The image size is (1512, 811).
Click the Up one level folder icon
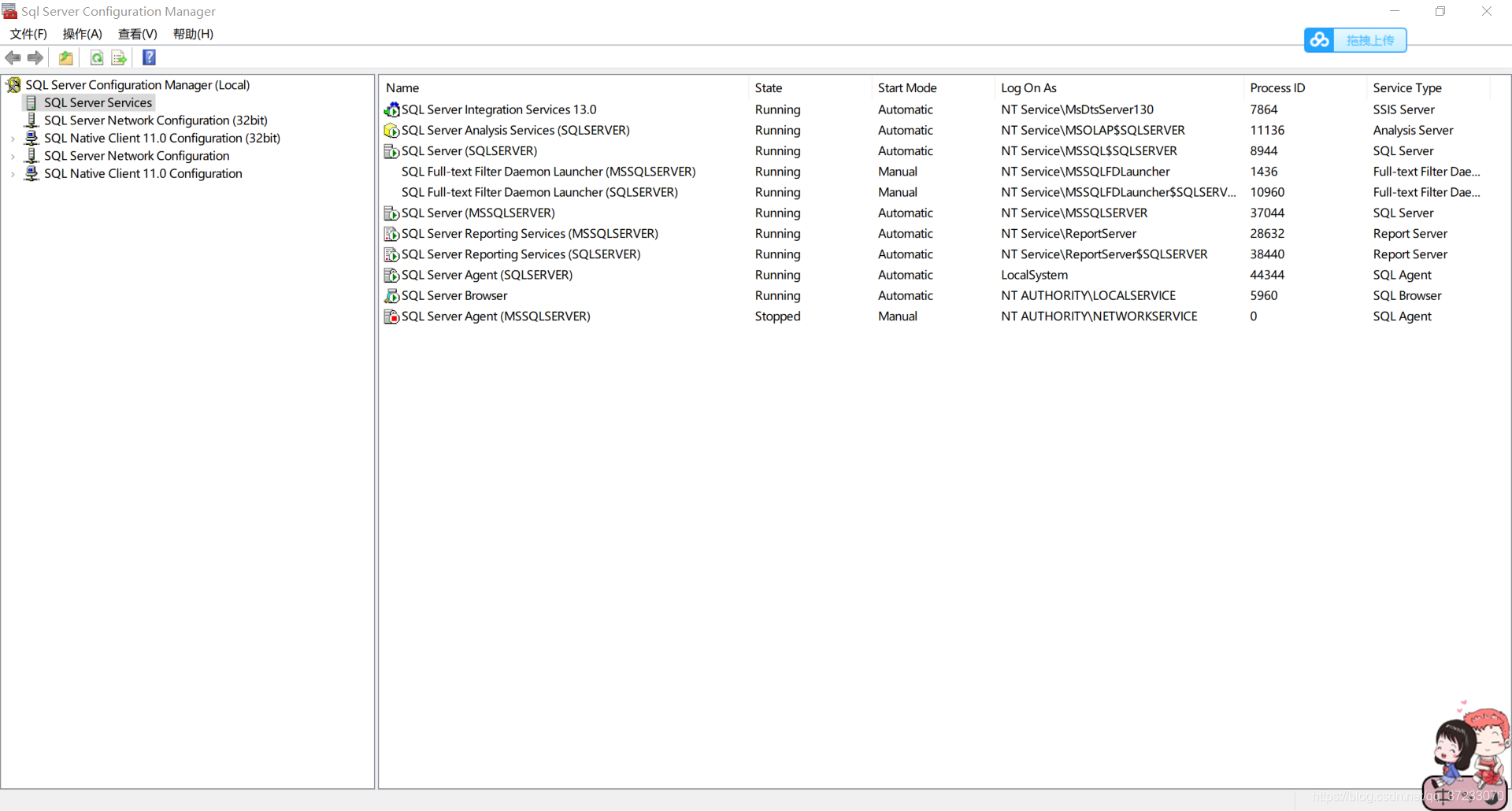66,57
